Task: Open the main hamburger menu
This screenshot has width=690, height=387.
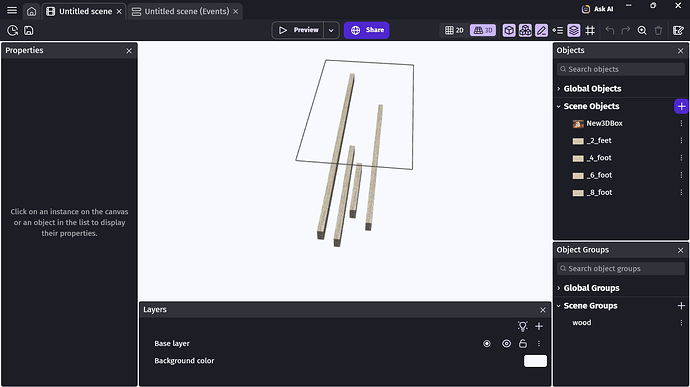Action: (12, 11)
